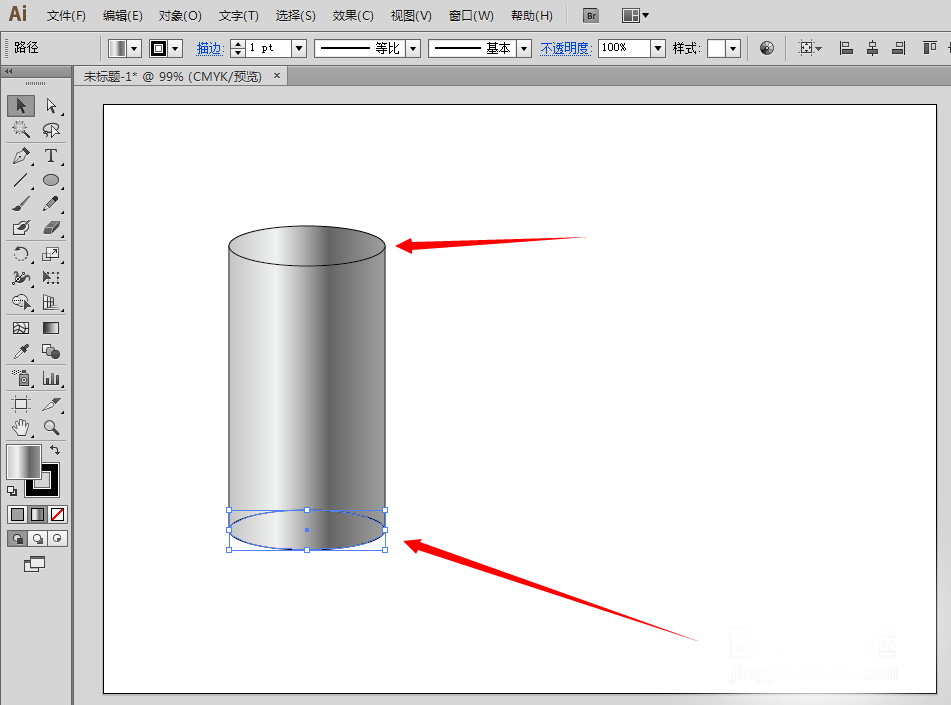This screenshot has height=705, width=951.
Task: Set paint mode to solid Color
Action: 18,514
